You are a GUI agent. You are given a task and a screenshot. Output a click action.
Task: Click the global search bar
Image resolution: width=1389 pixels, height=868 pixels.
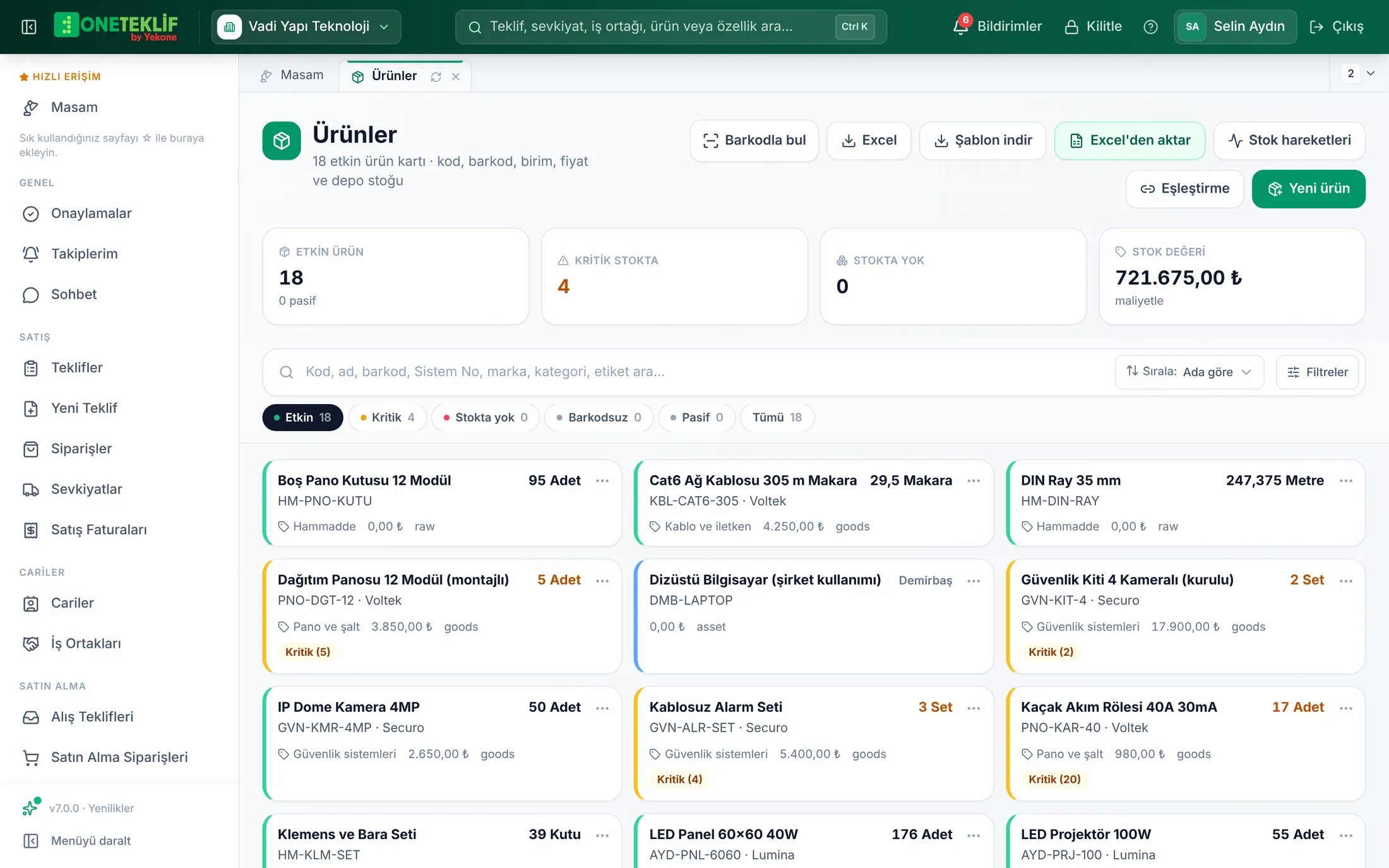point(671,27)
